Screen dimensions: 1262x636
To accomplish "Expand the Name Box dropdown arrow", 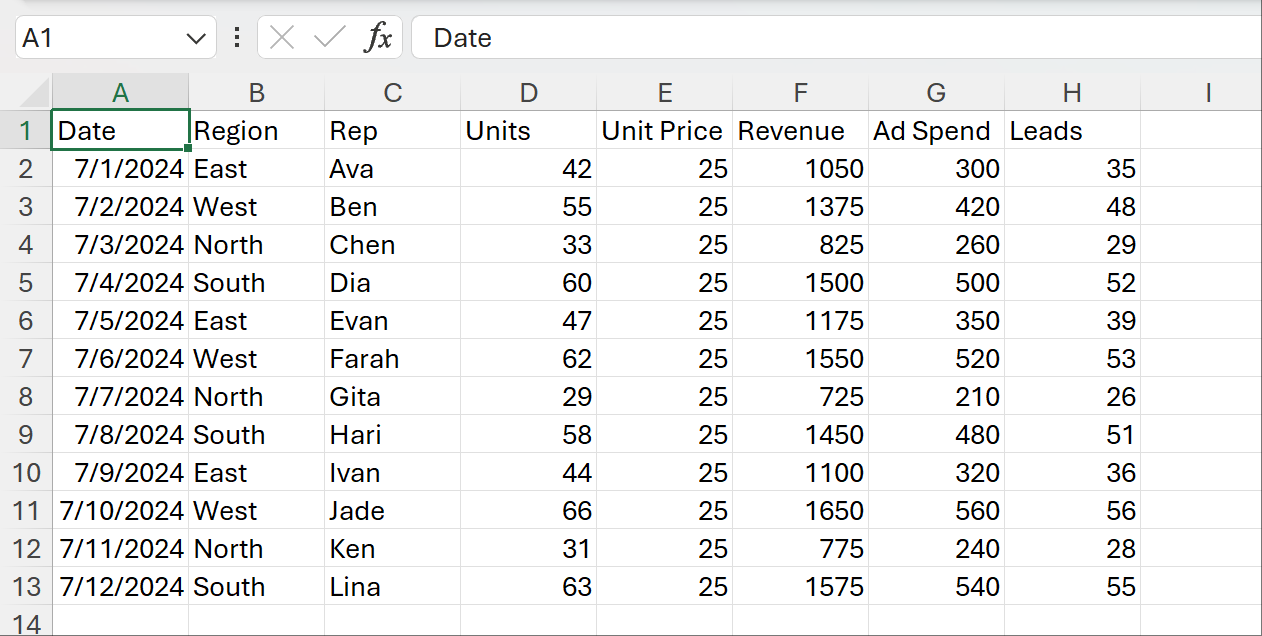I will coord(195,38).
